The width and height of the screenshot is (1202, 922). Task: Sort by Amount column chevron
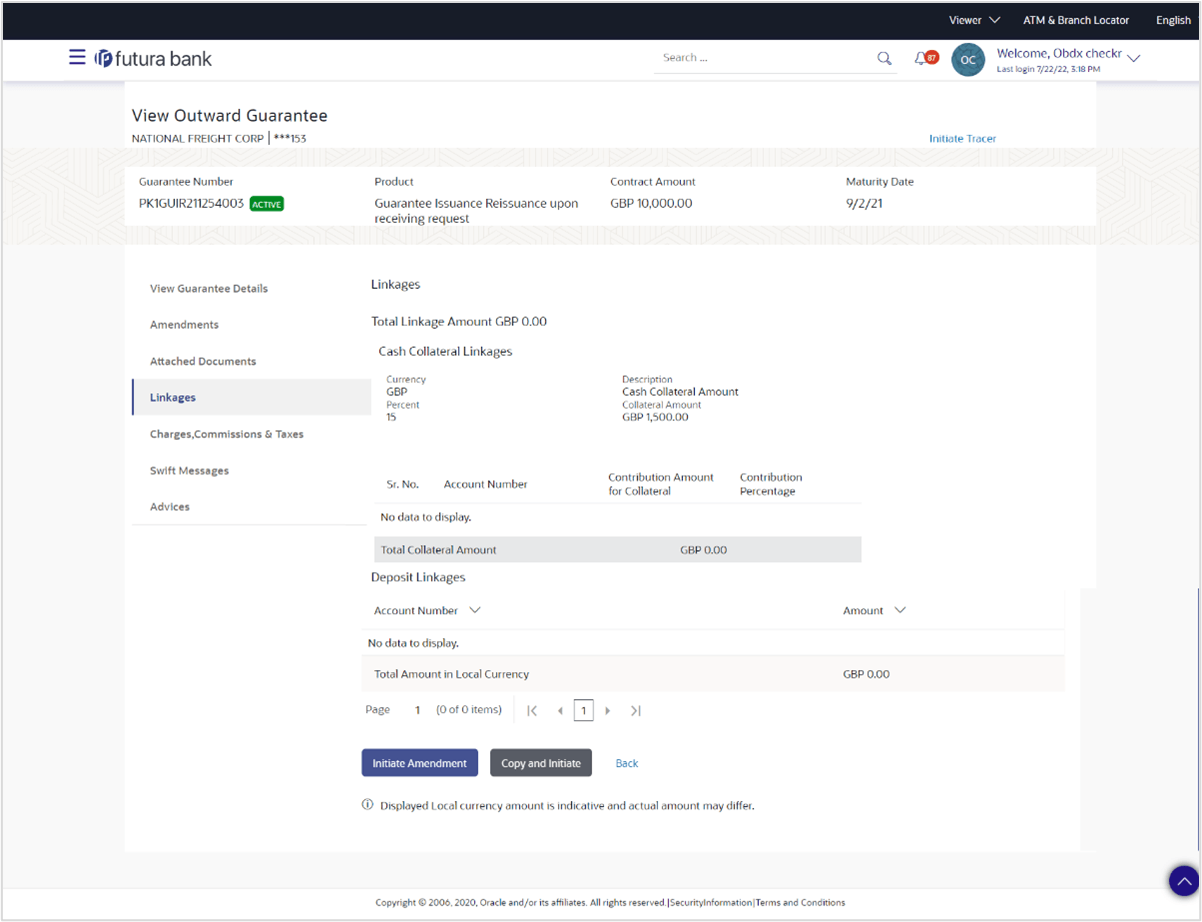pos(900,610)
